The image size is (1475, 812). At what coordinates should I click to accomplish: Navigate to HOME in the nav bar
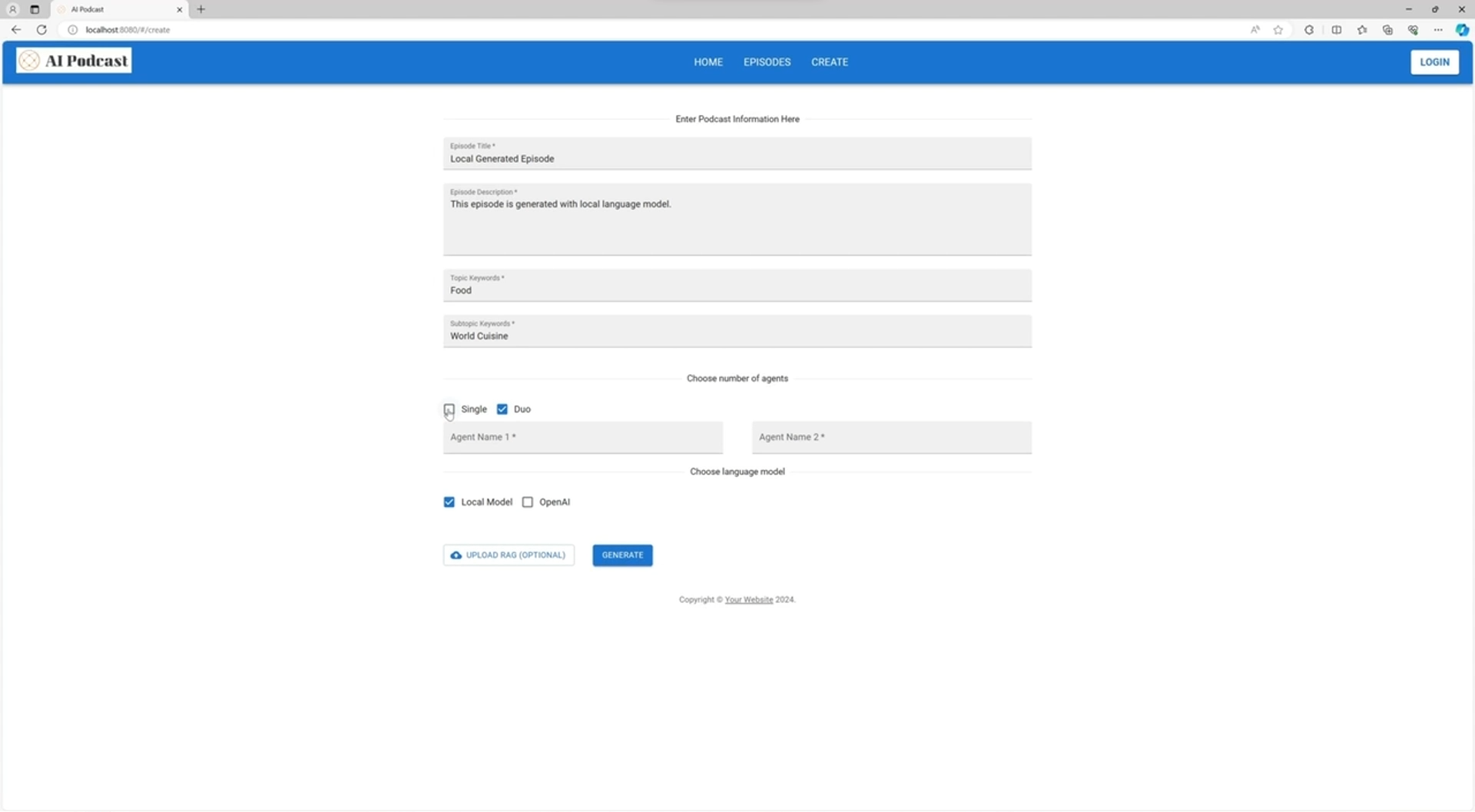(708, 62)
